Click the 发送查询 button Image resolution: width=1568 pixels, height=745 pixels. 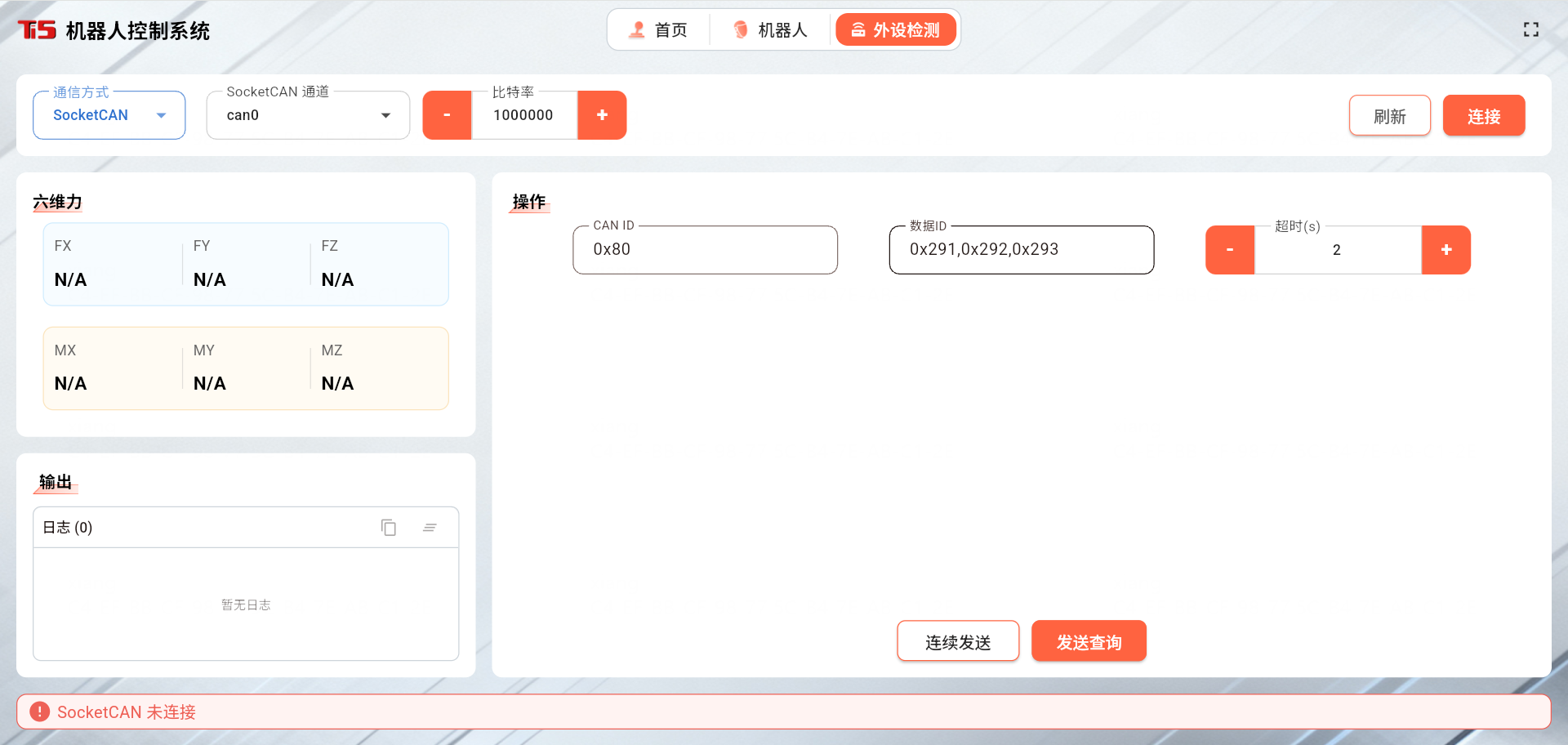point(1089,642)
